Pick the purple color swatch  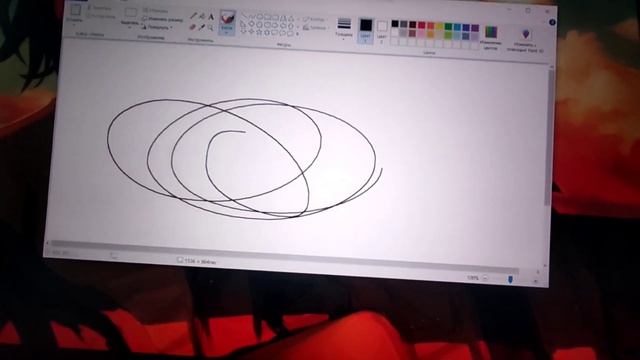[475, 28]
